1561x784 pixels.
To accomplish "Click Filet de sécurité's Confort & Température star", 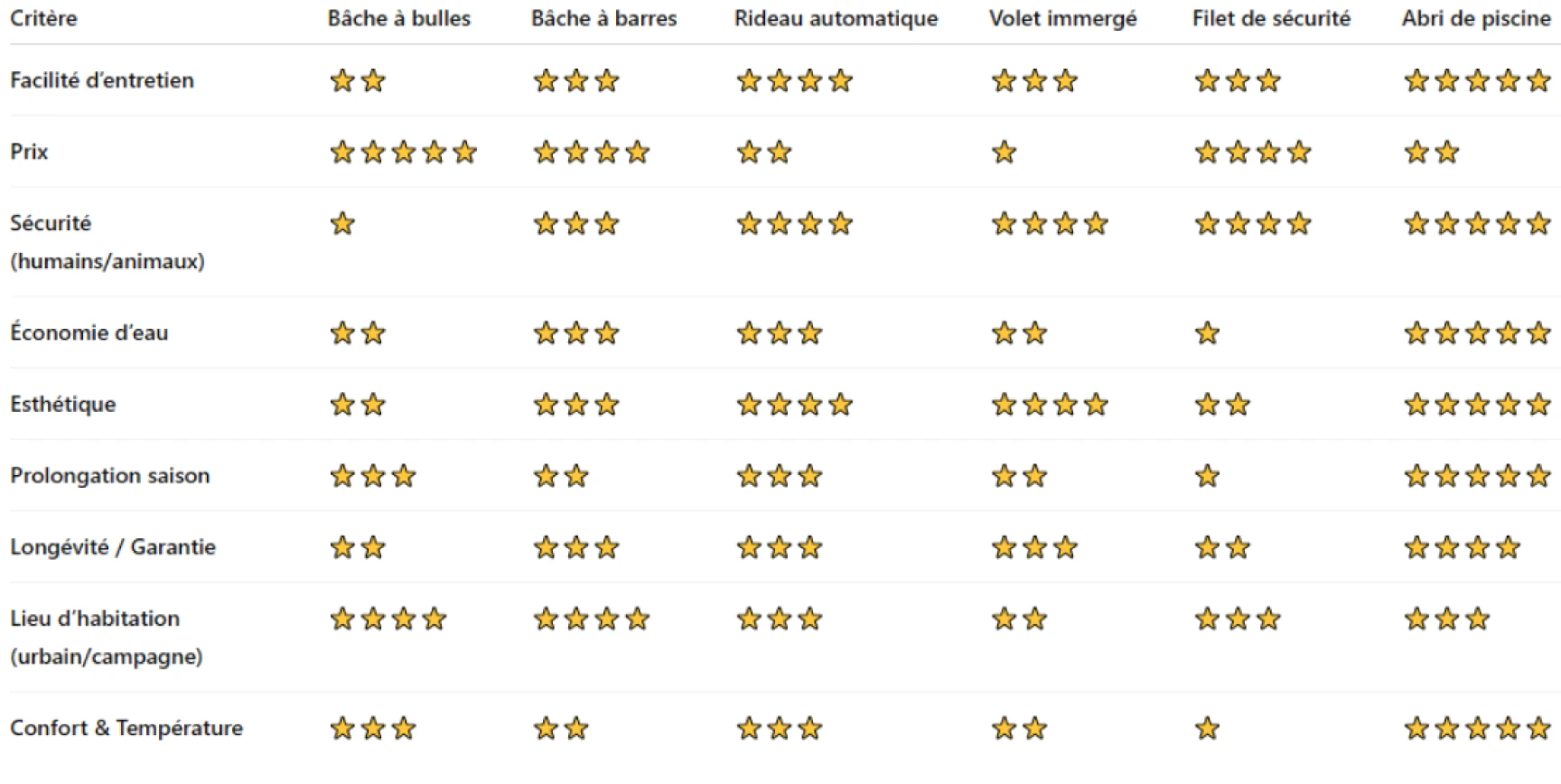I will [1207, 728].
